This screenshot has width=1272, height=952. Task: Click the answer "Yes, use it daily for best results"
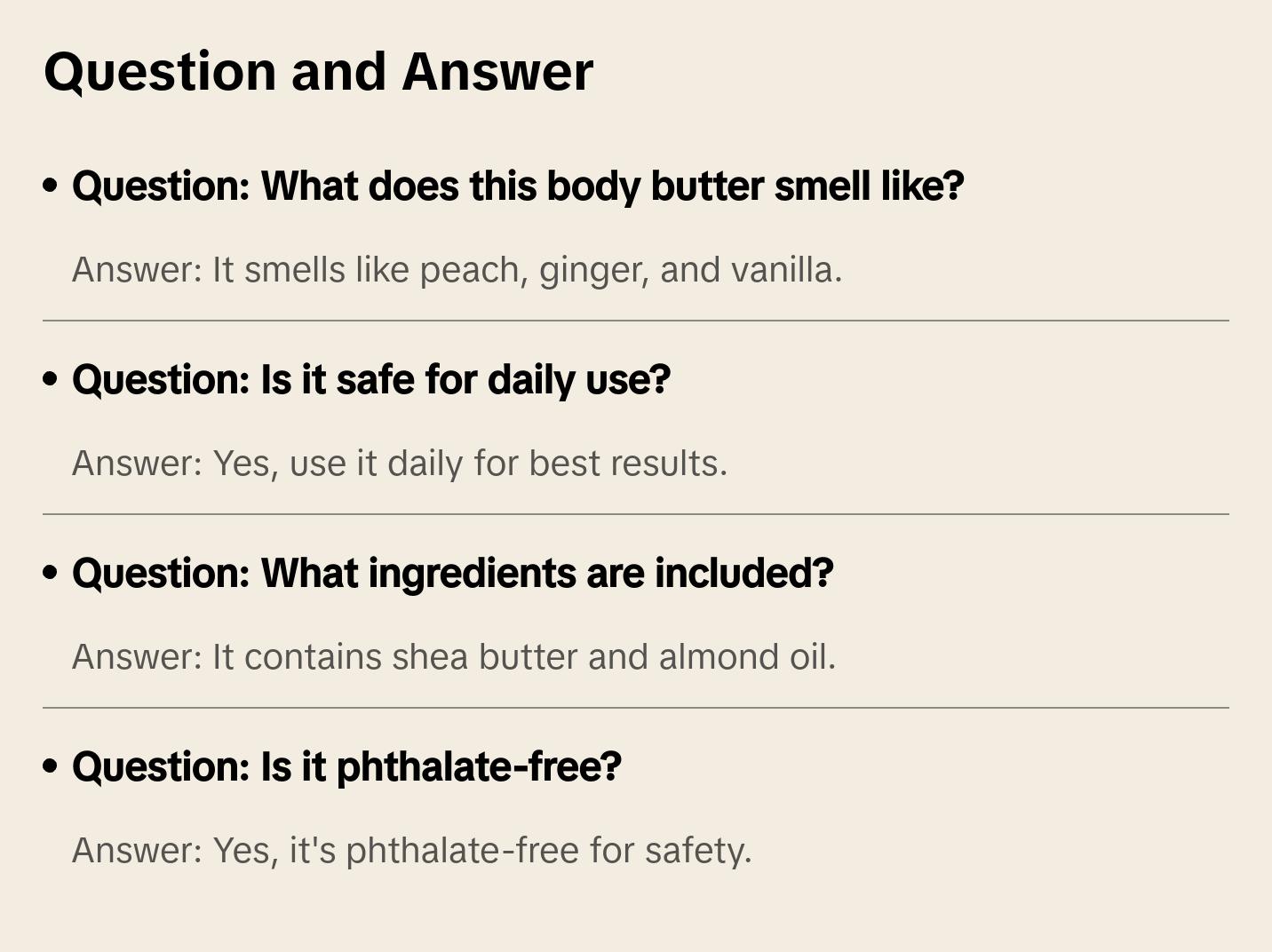pyautogui.click(x=400, y=464)
